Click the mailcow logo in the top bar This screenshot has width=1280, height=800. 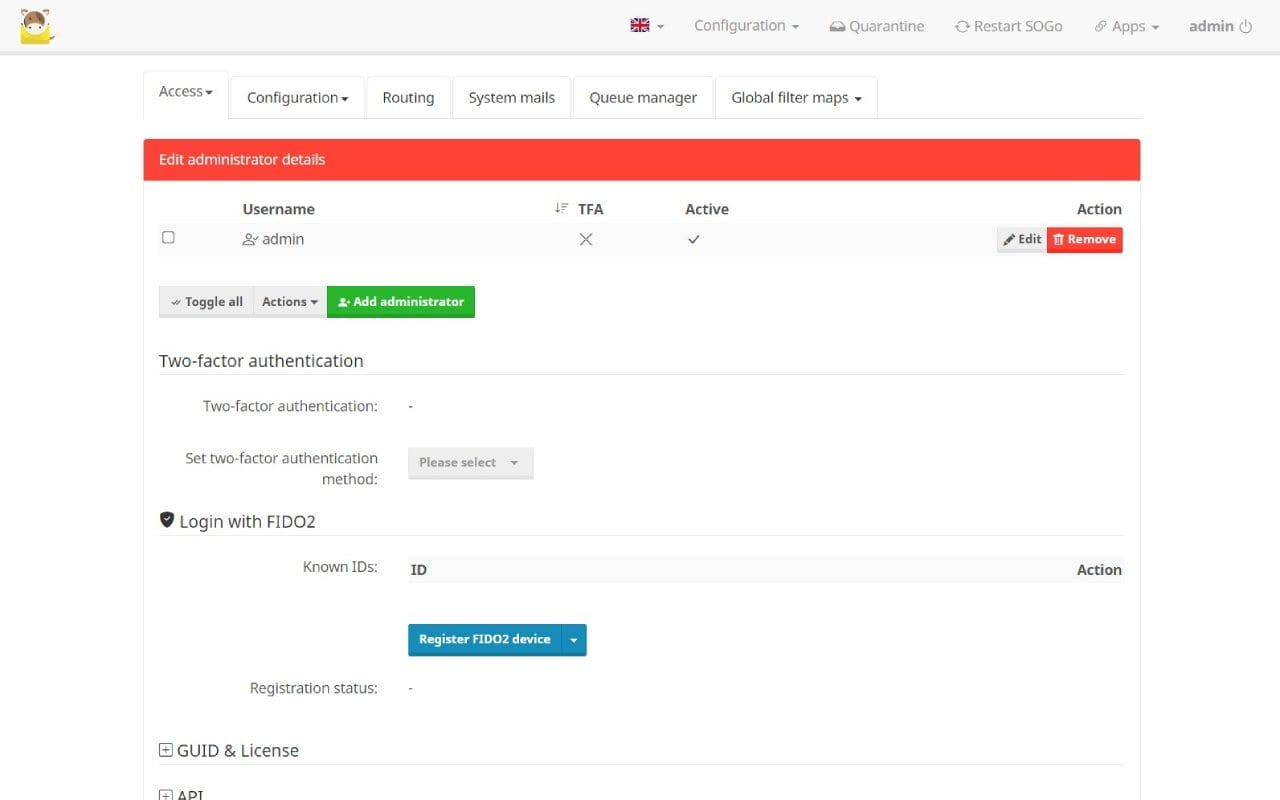click(37, 26)
